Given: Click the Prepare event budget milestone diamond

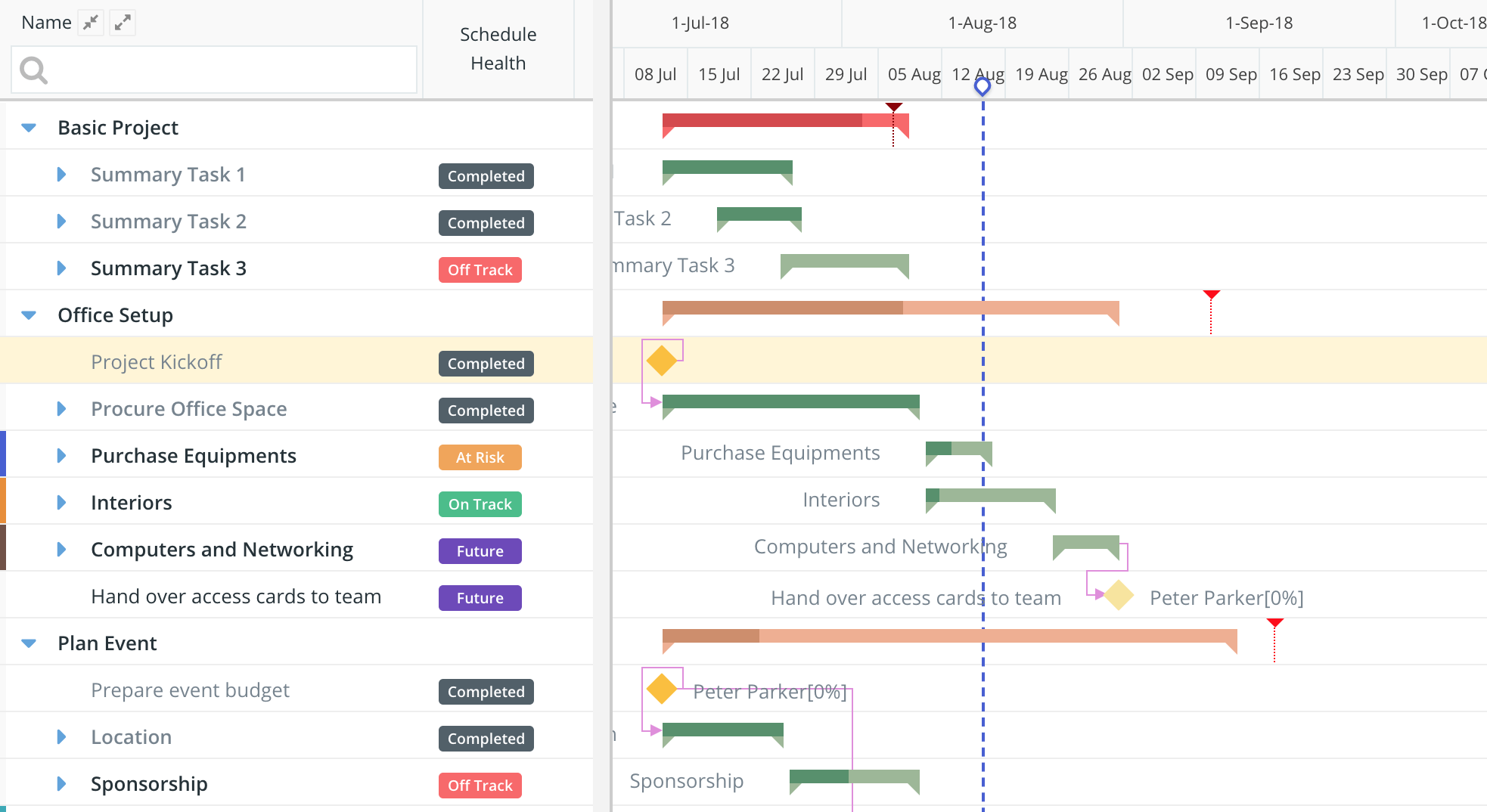Looking at the screenshot, I should click(662, 689).
